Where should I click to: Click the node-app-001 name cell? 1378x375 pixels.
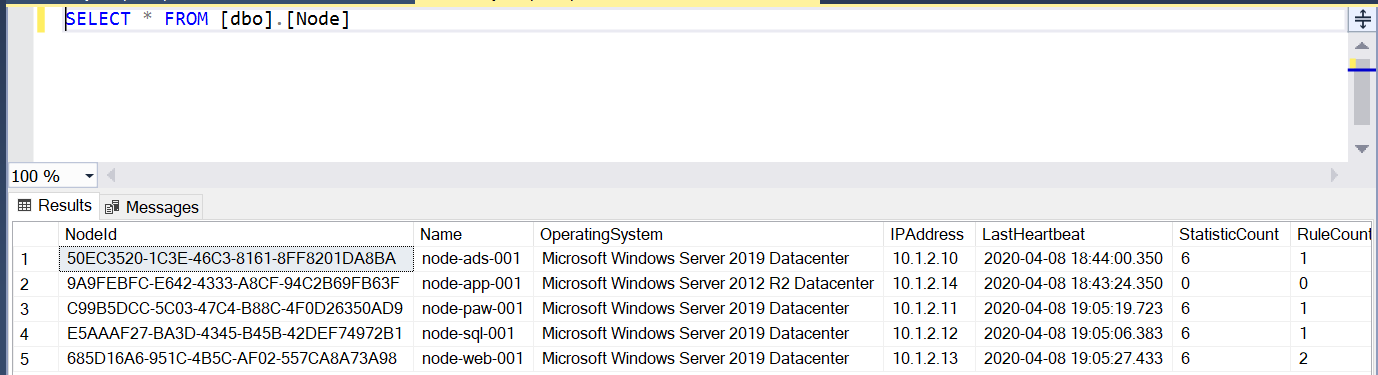(x=474, y=283)
